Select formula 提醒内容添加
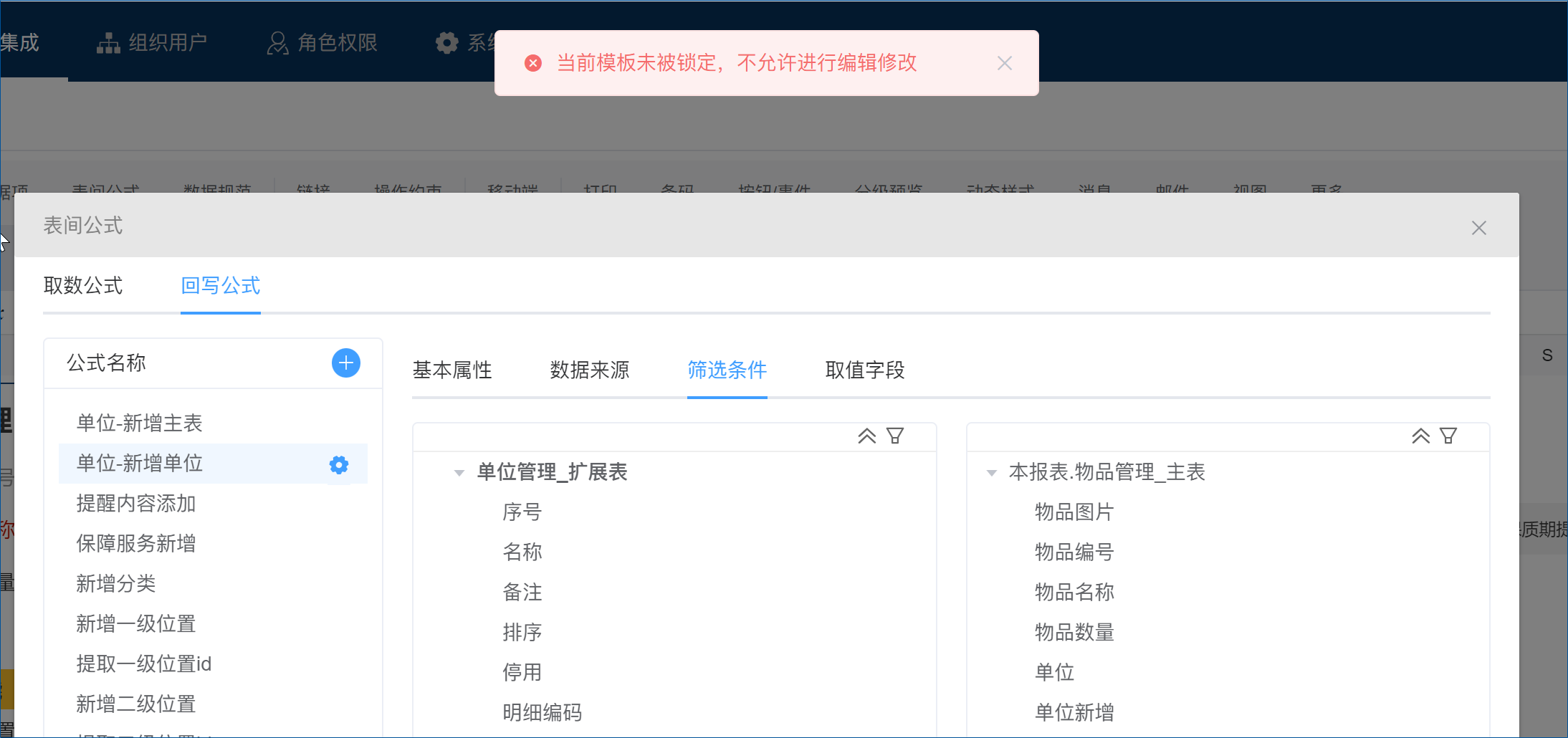This screenshot has height=738, width=1568. (x=213, y=504)
